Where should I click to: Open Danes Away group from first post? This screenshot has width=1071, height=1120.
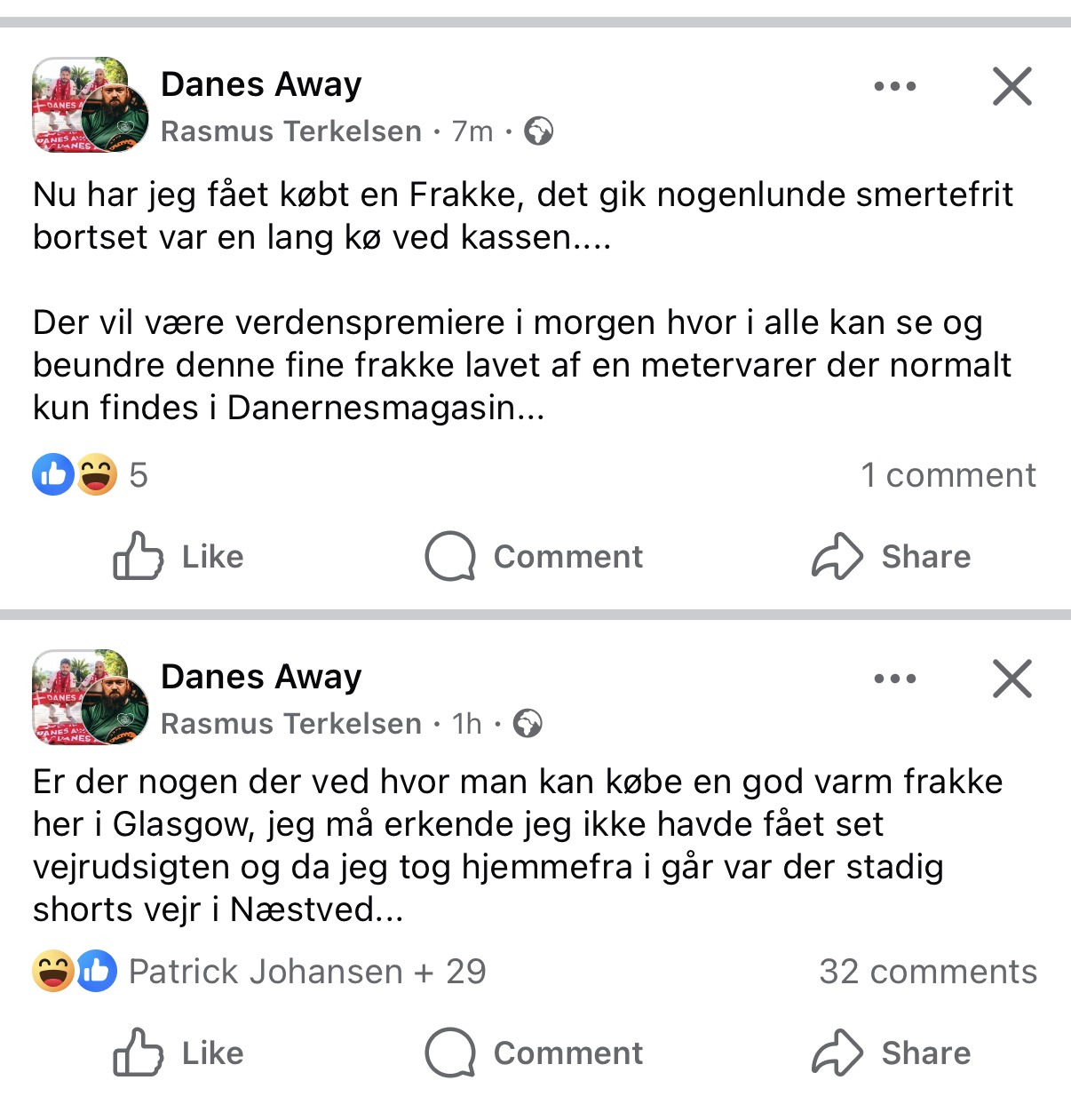tap(261, 85)
